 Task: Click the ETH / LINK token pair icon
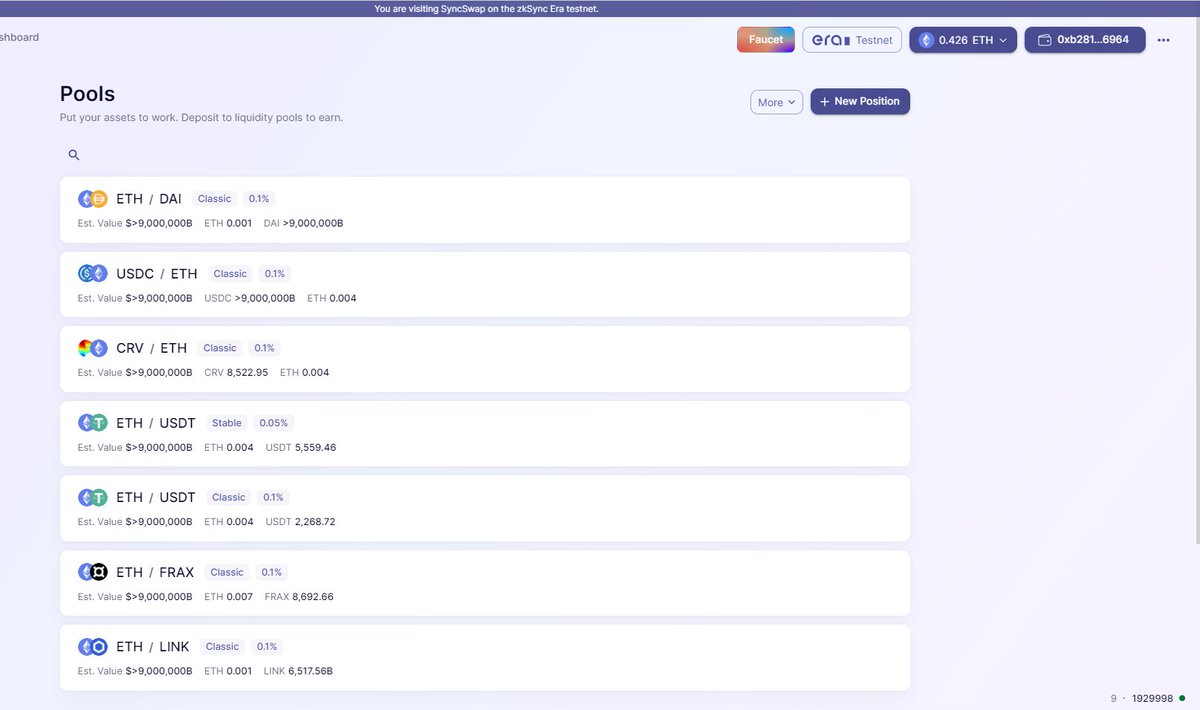click(x=92, y=646)
